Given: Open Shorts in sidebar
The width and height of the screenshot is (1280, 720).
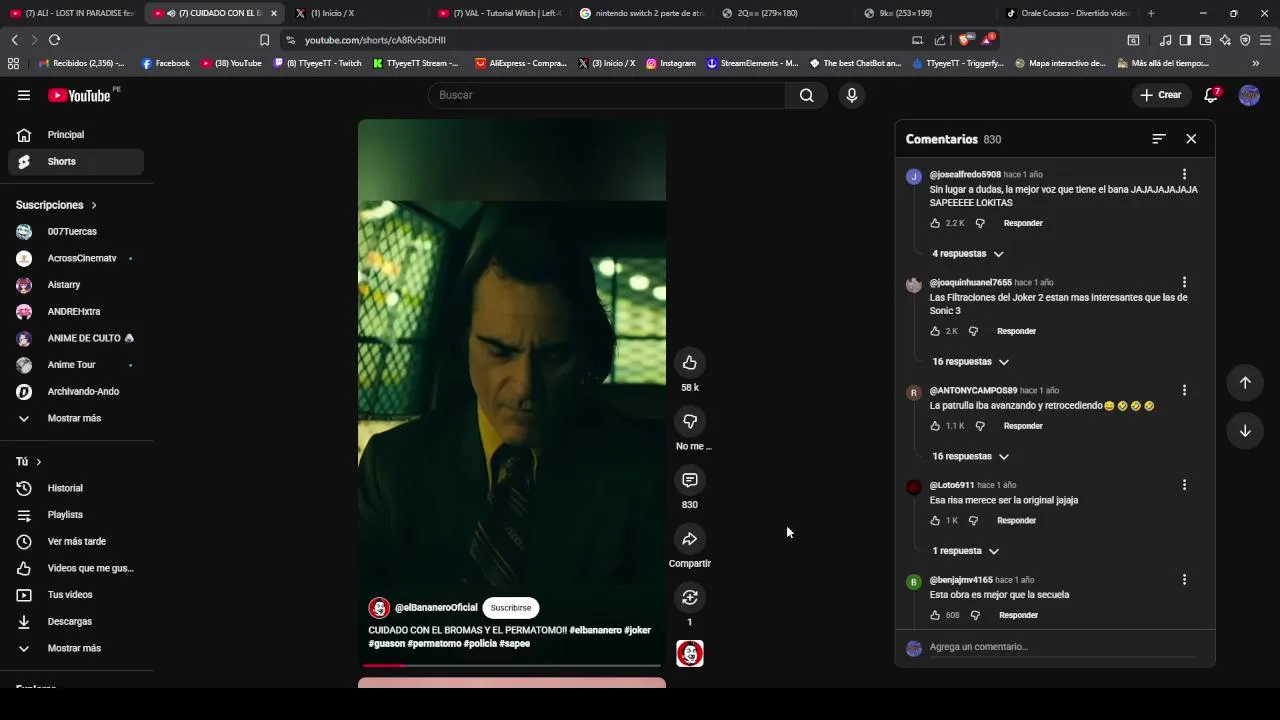Looking at the screenshot, I should click(x=76, y=161).
